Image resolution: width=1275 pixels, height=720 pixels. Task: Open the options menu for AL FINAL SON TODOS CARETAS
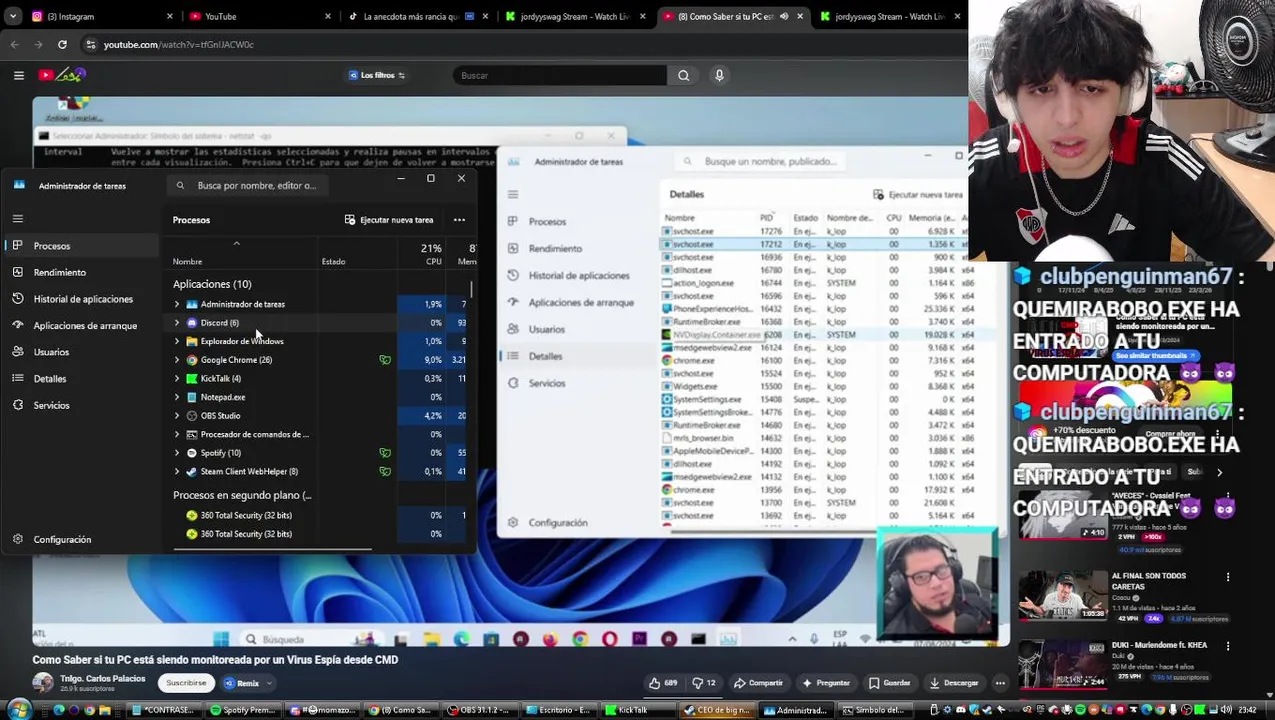pyautogui.click(x=1228, y=577)
